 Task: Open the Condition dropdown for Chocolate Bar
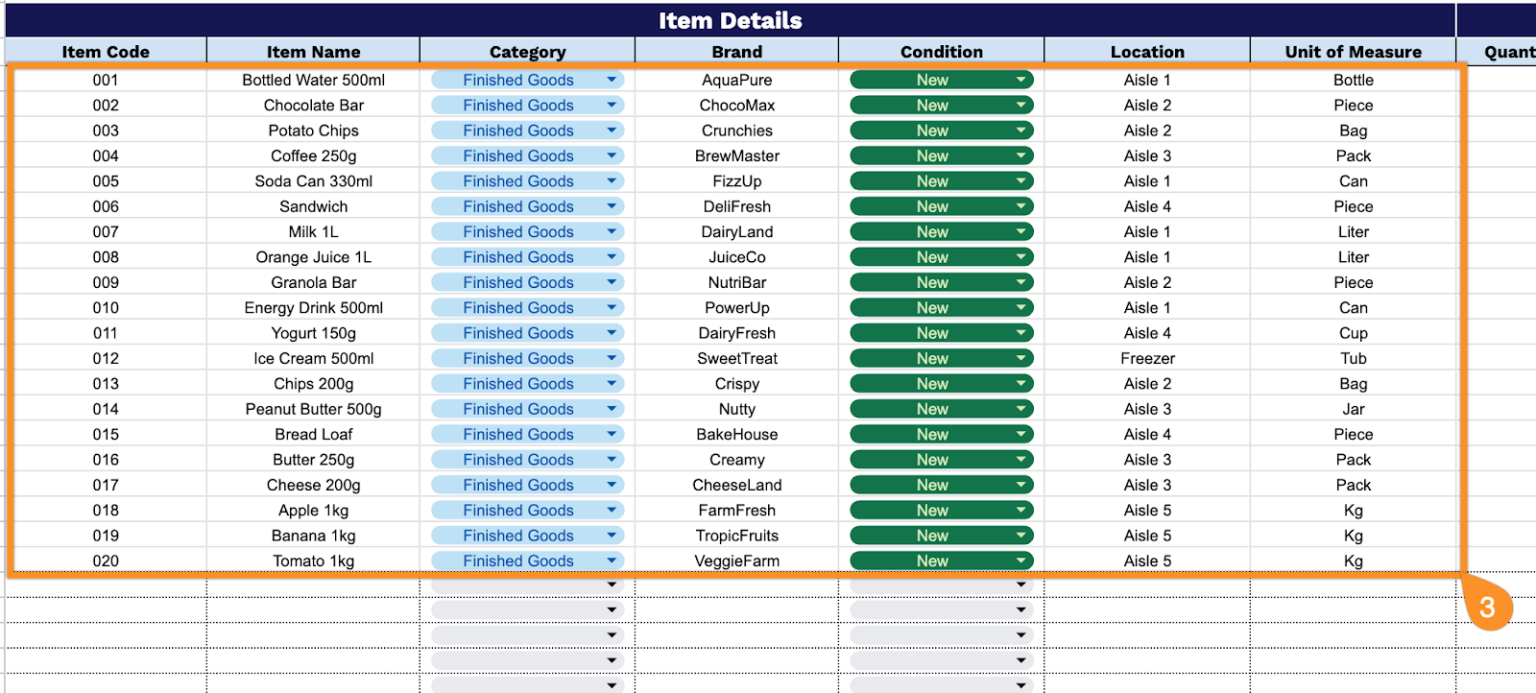pyautogui.click(x=1018, y=105)
